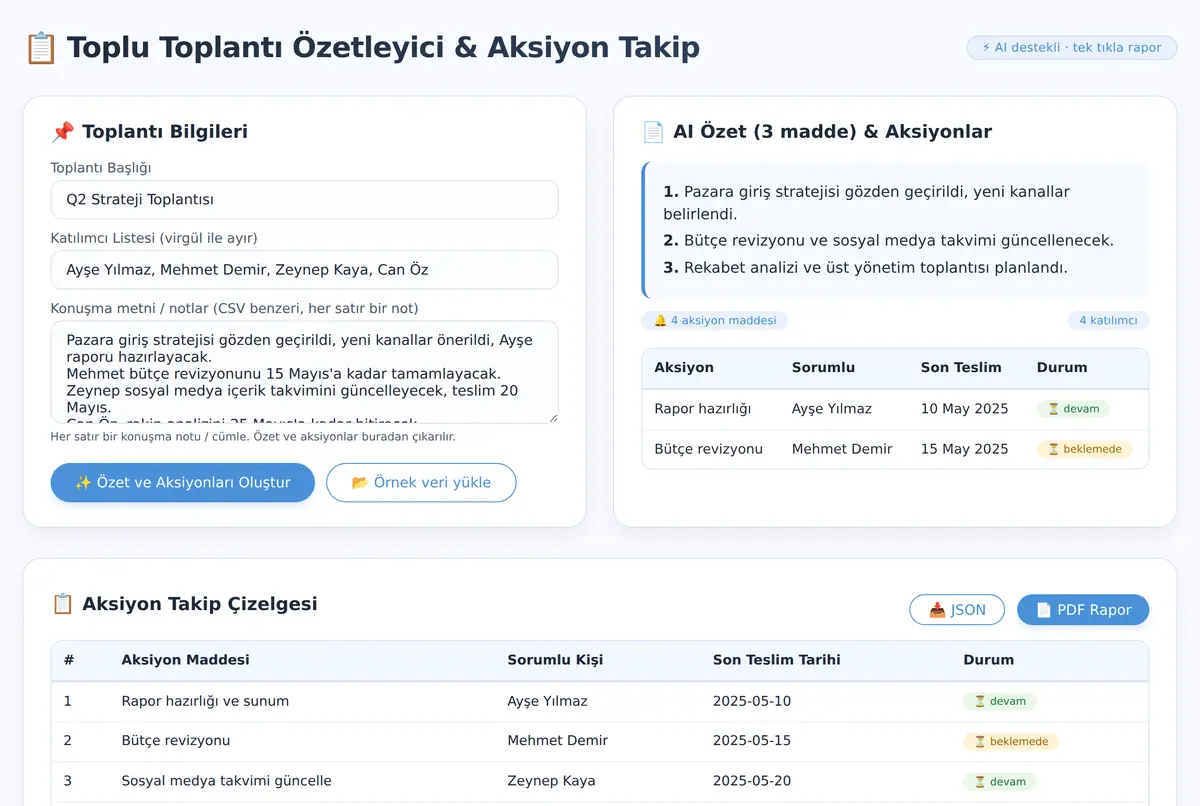Select the 2025-05-15 date cell
Viewport: 1200px width, 806px height.
[x=752, y=741]
